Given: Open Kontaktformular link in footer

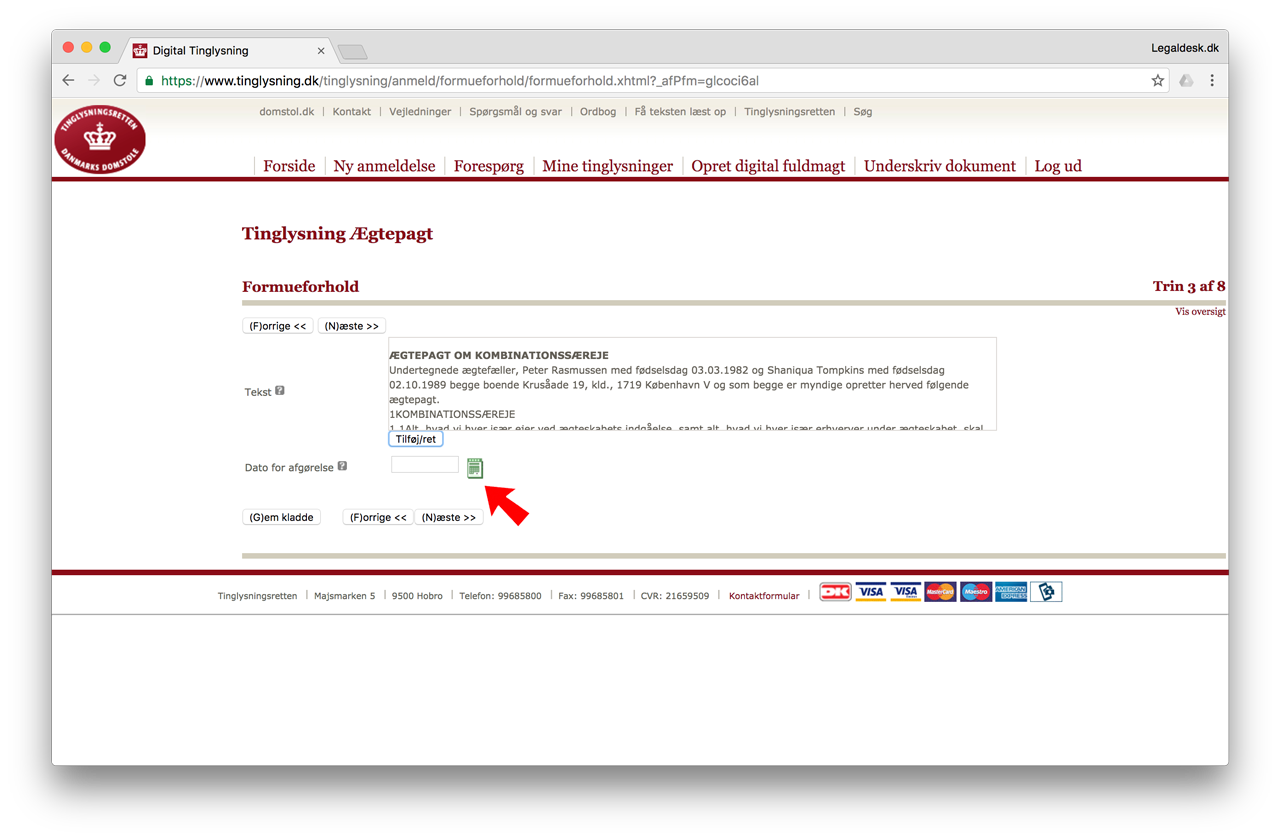Looking at the screenshot, I should click(764, 596).
